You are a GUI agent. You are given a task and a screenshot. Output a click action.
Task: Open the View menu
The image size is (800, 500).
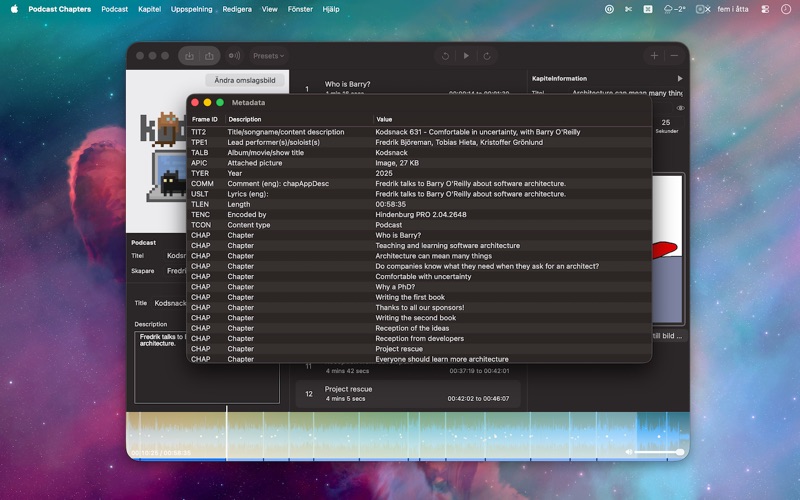[269, 9]
